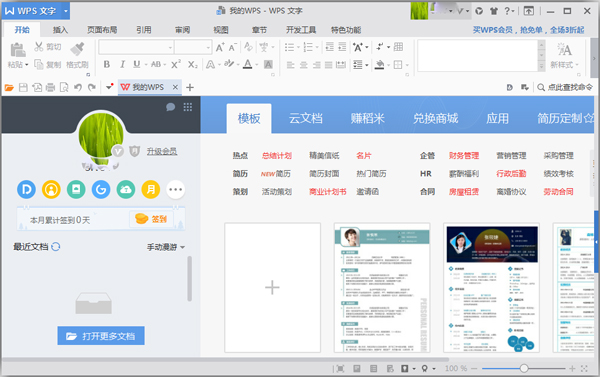Screen dimensions: 600x377
Task: Click the print preview icon
Action: [64, 88]
